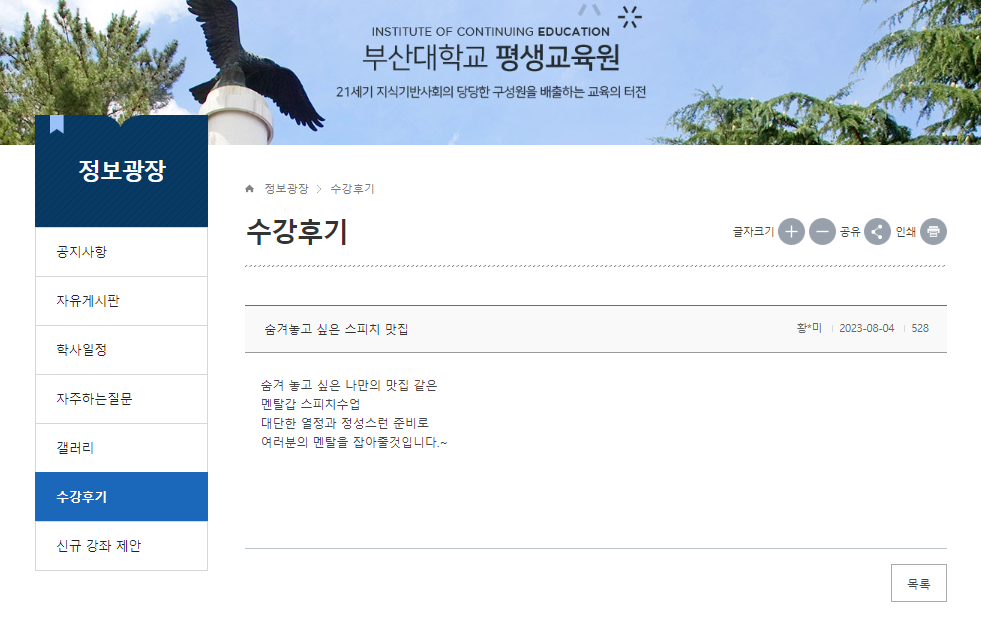Click body line 숨겨 놓고 싶은 나만의 맛집 같은
981x622 pixels.
pyautogui.click(x=349, y=385)
